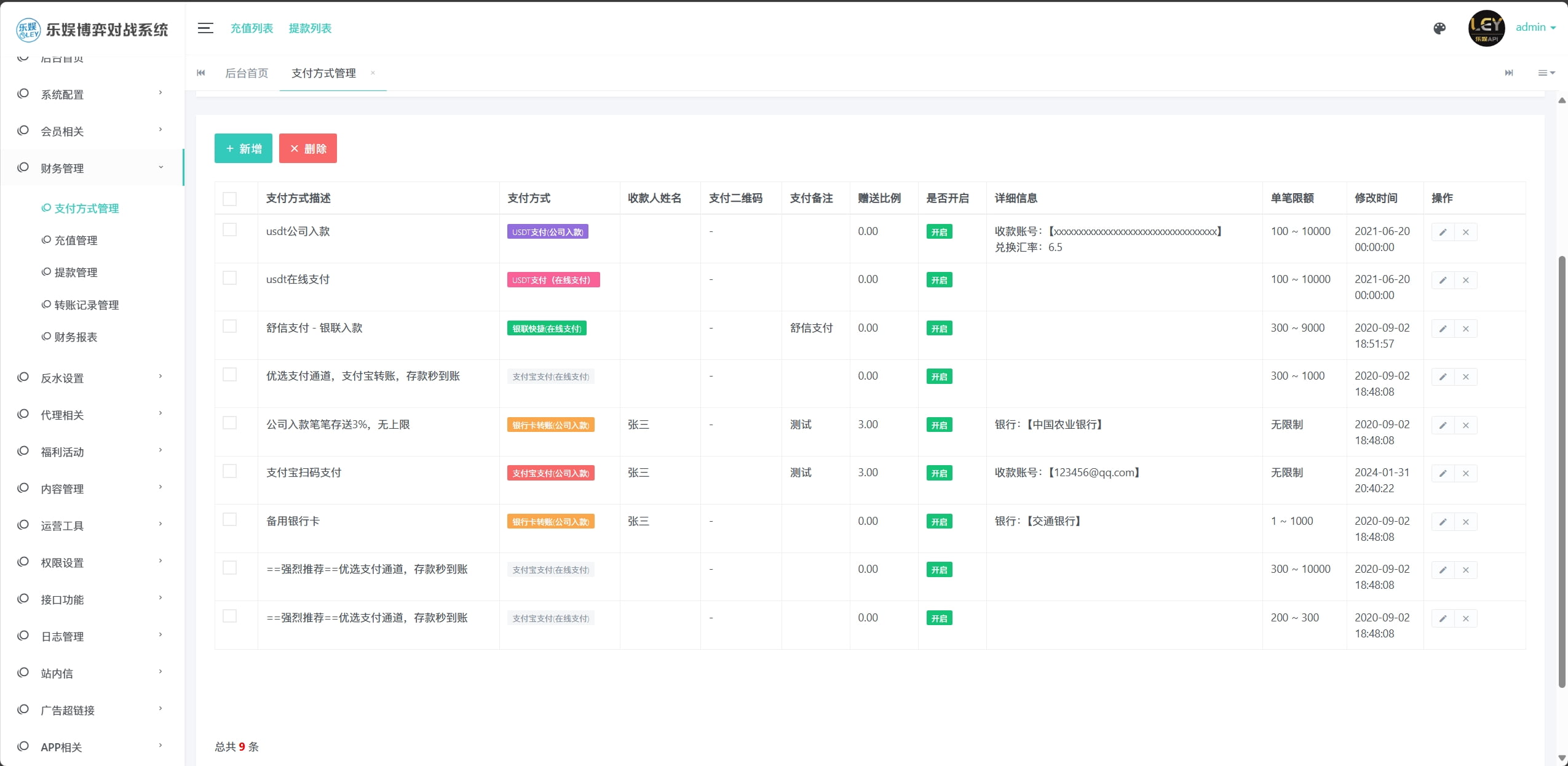Delete the 备用银行卡 row with X icon
The height and width of the screenshot is (766, 1568).
(1465, 522)
